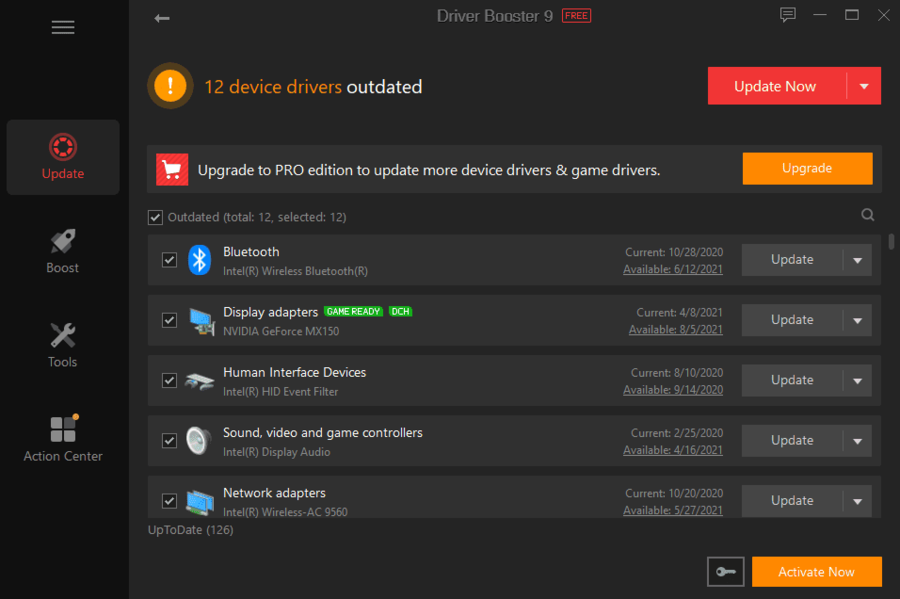Click the Network adapters device icon
Screen dimensions: 900x599
tap(200, 501)
